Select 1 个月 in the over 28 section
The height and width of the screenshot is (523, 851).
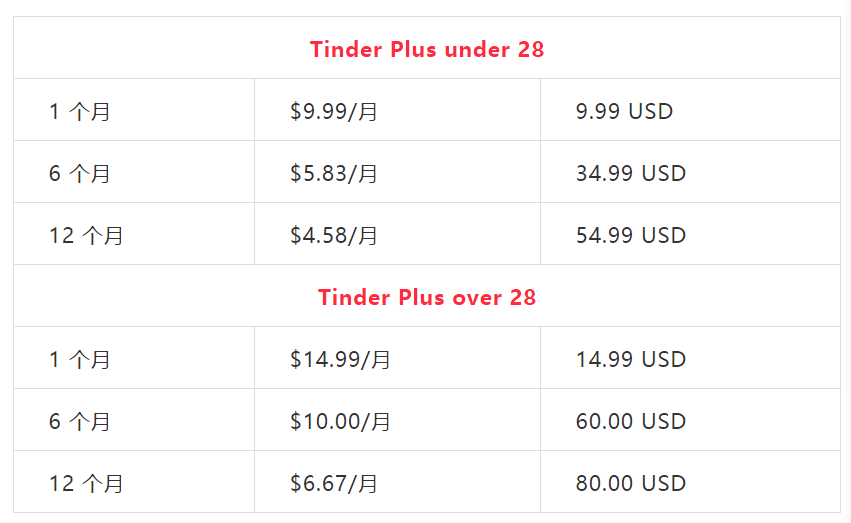[80, 359]
